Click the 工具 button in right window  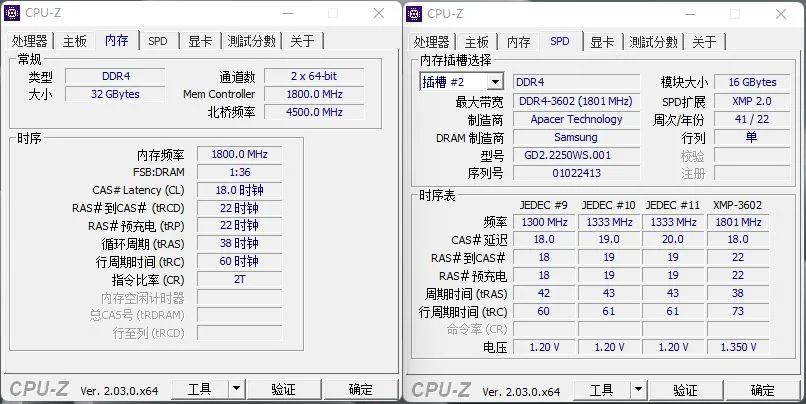(x=602, y=390)
